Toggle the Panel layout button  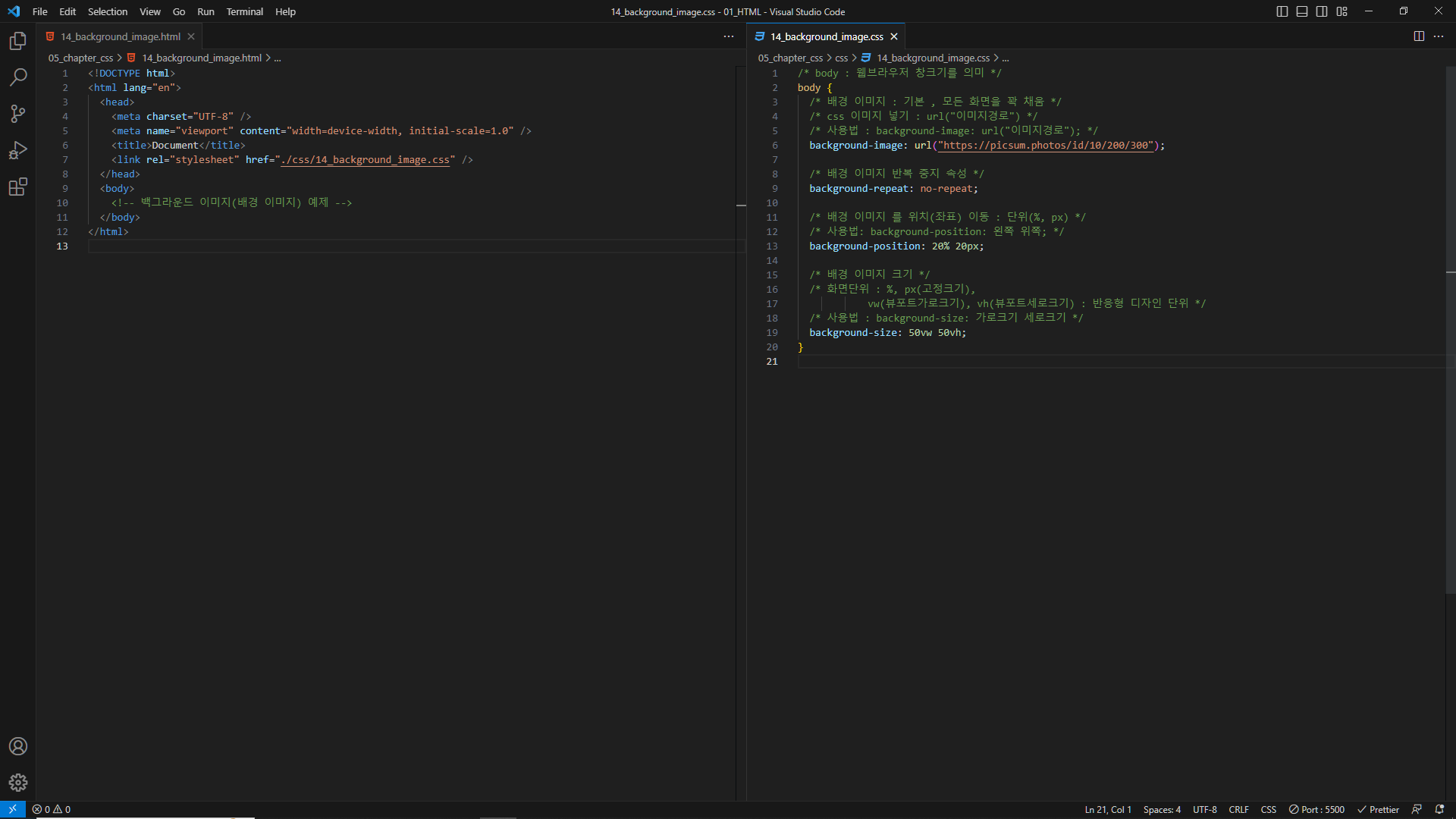coord(1302,11)
